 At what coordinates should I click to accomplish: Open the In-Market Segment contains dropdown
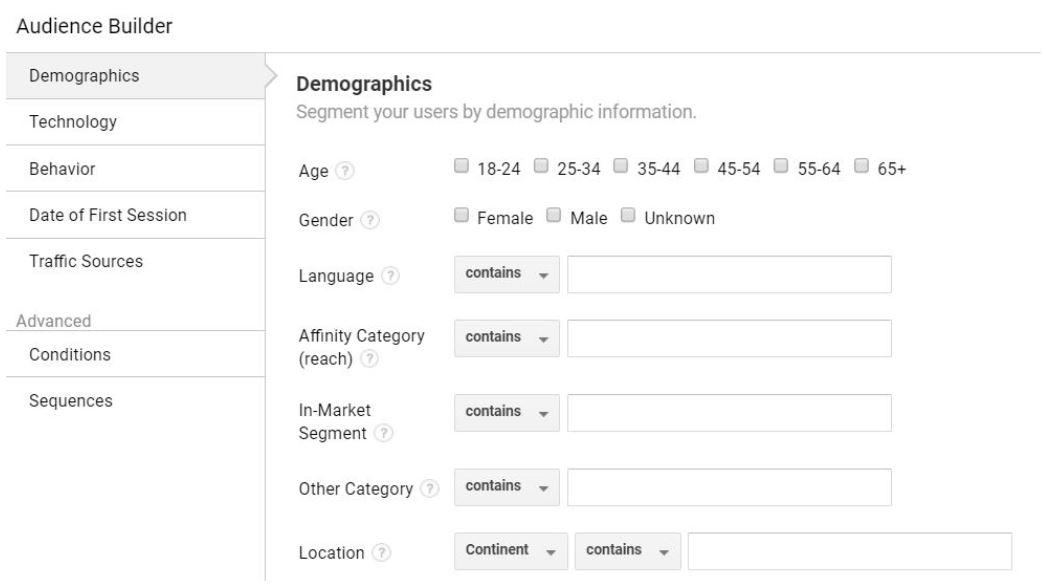tap(507, 412)
